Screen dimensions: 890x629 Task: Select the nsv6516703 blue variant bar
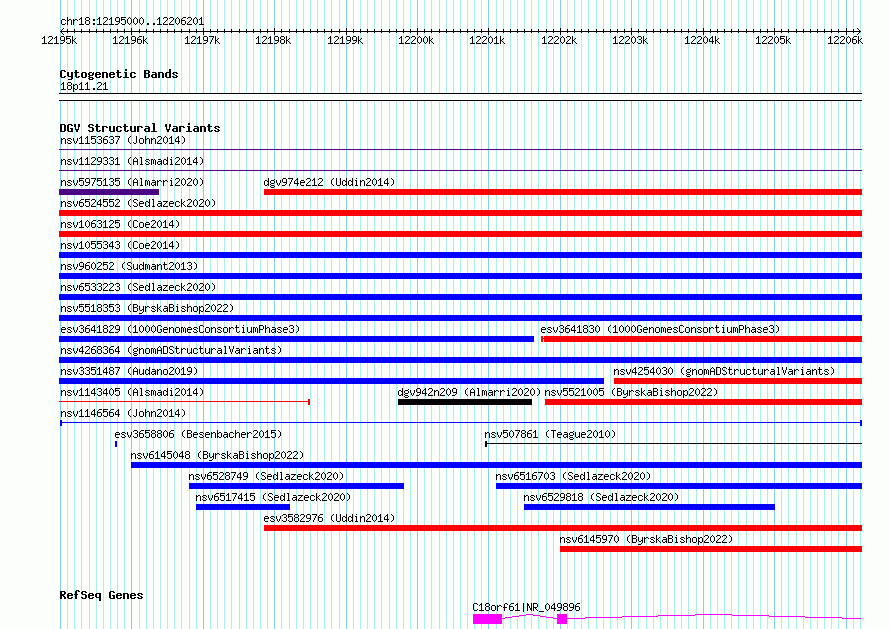click(679, 486)
